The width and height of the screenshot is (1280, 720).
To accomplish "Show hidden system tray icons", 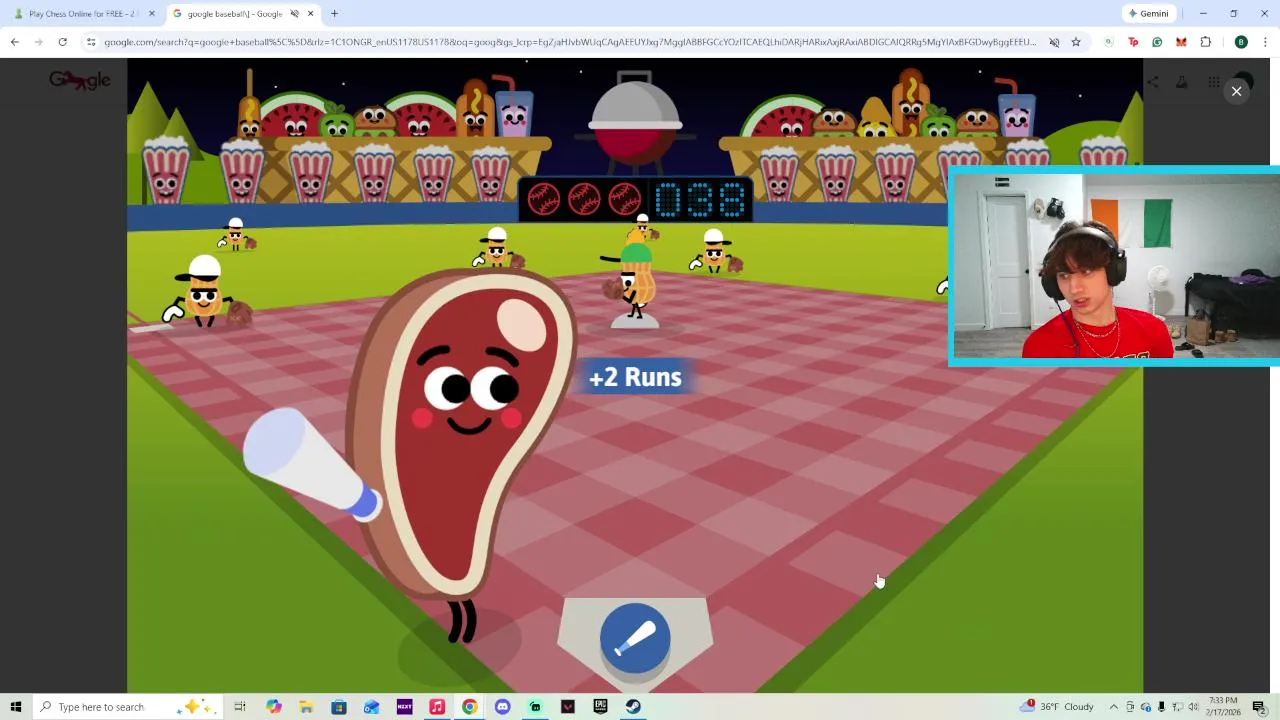I will (x=1113, y=707).
